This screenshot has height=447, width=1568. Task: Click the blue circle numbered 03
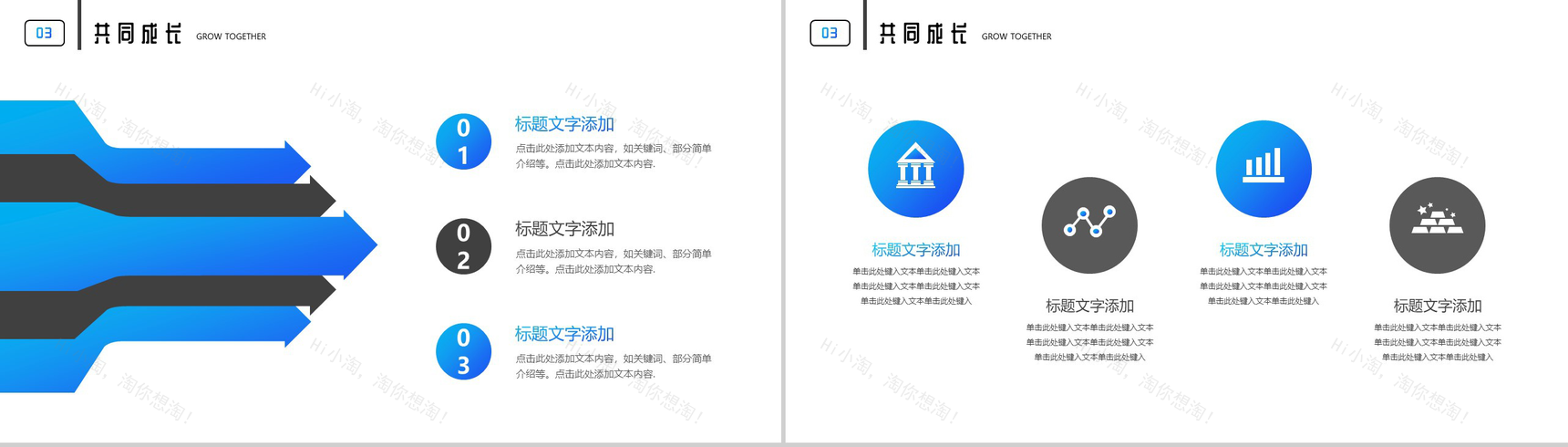(x=463, y=351)
